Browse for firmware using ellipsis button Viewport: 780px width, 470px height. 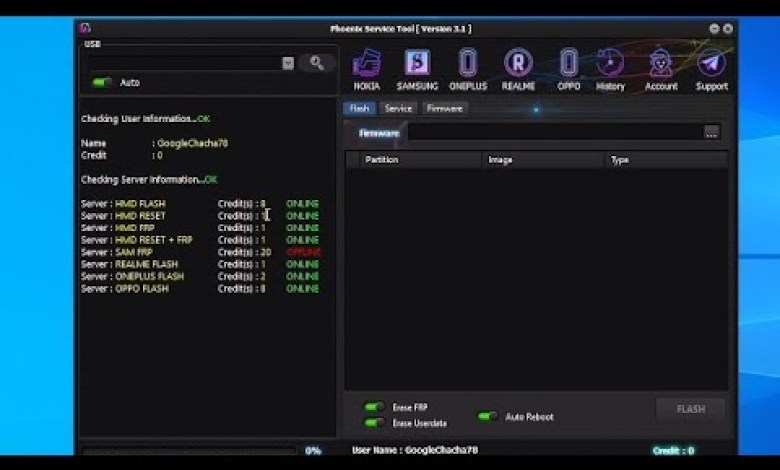click(x=711, y=132)
